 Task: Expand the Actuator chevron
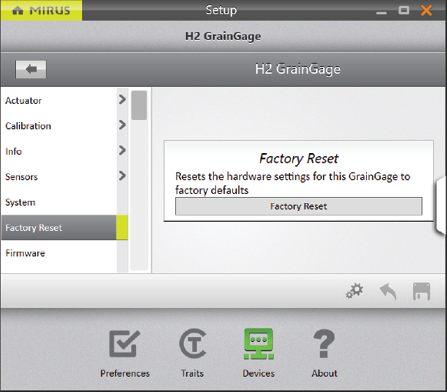[122, 99]
